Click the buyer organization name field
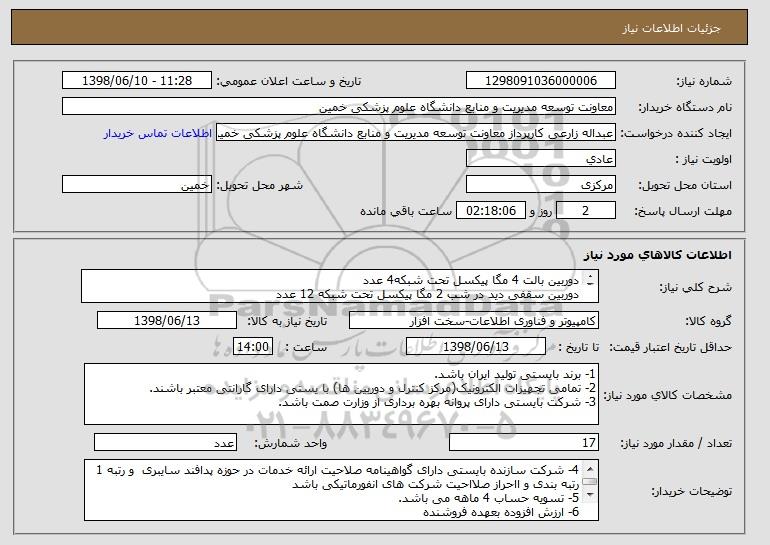Viewport: 770px width, 545px height. pyautogui.click(x=339, y=107)
